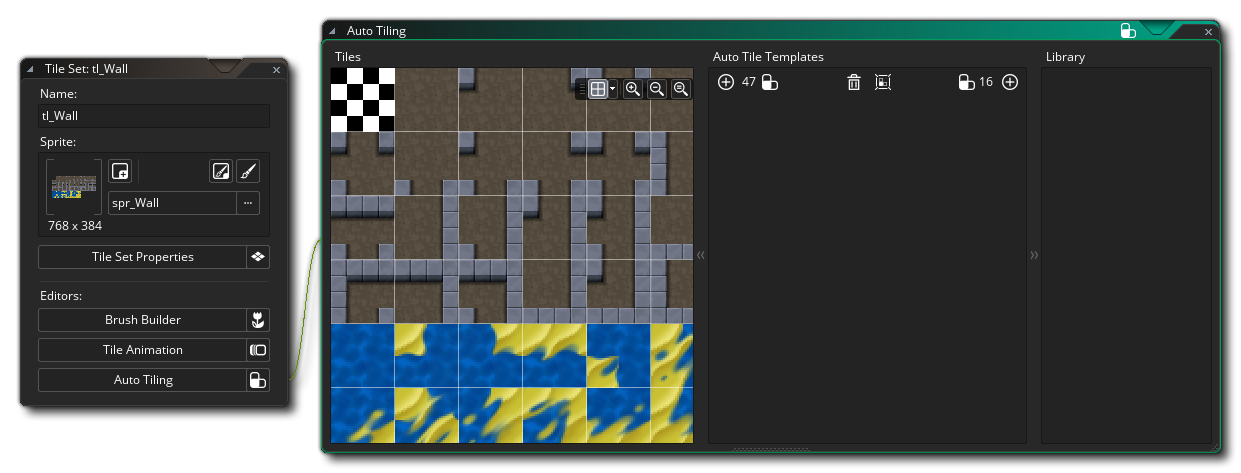Collapse the Auto Tiling window
Viewport: 1241px width, 473px height.
[332, 31]
